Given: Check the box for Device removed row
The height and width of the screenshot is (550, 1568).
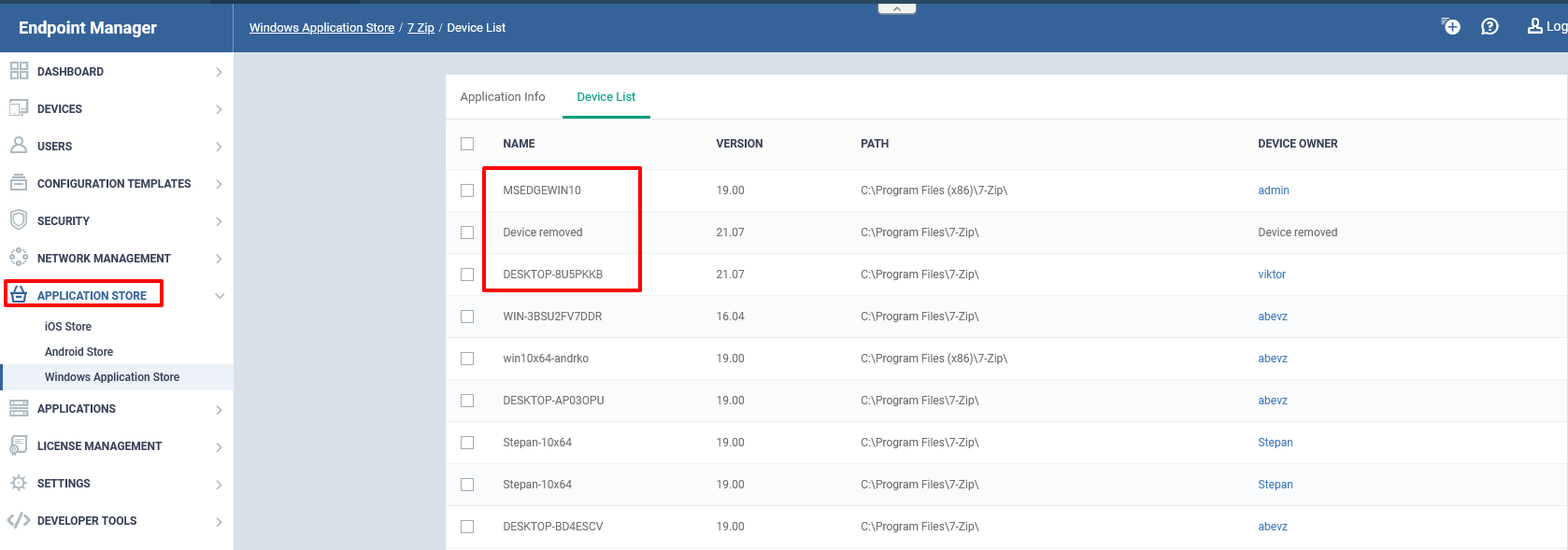Looking at the screenshot, I should (x=467, y=233).
